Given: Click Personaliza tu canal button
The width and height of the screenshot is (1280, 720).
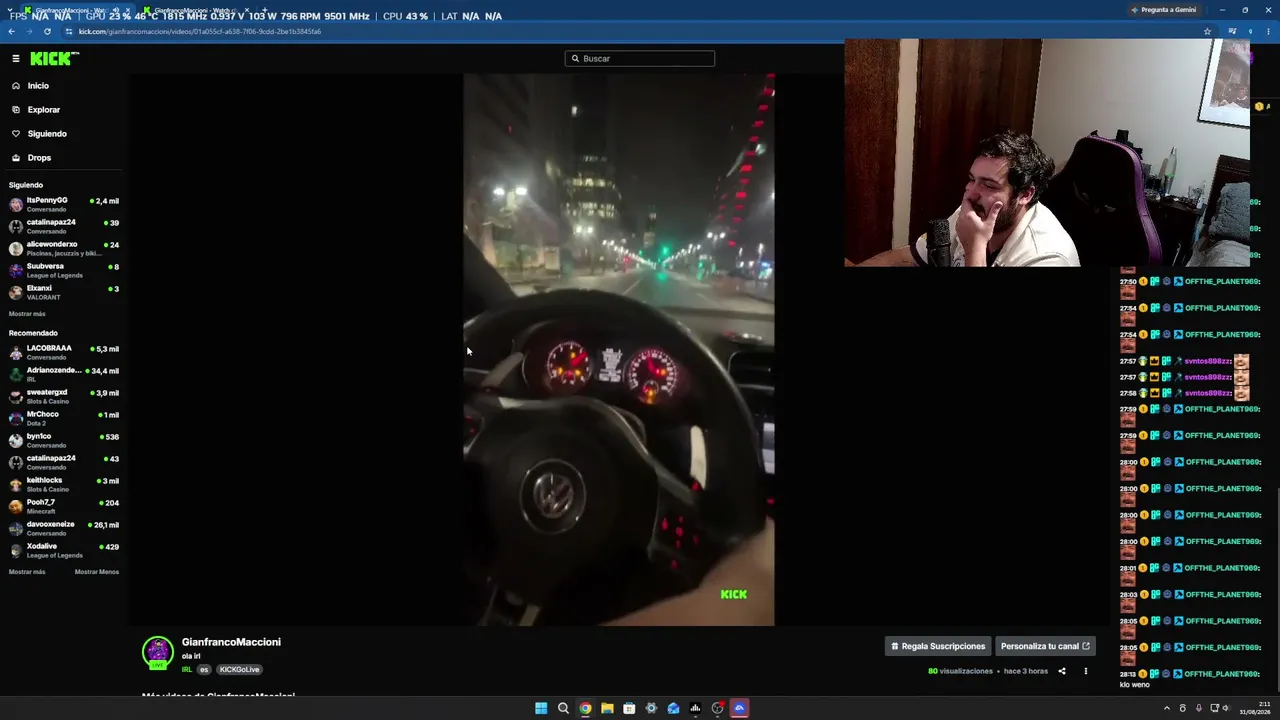Looking at the screenshot, I should (x=1045, y=646).
